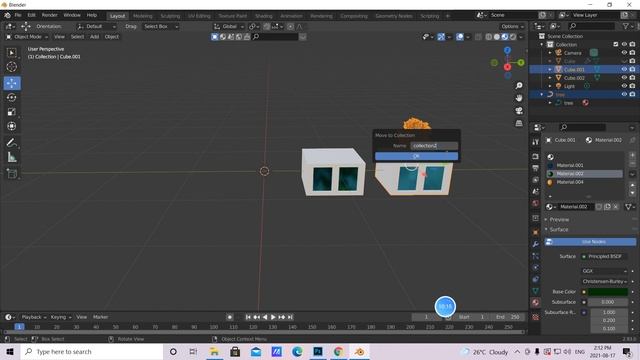The image size is (640, 360).
Task: Click Jump to End playback button
Action: pyautogui.click(x=290, y=317)
